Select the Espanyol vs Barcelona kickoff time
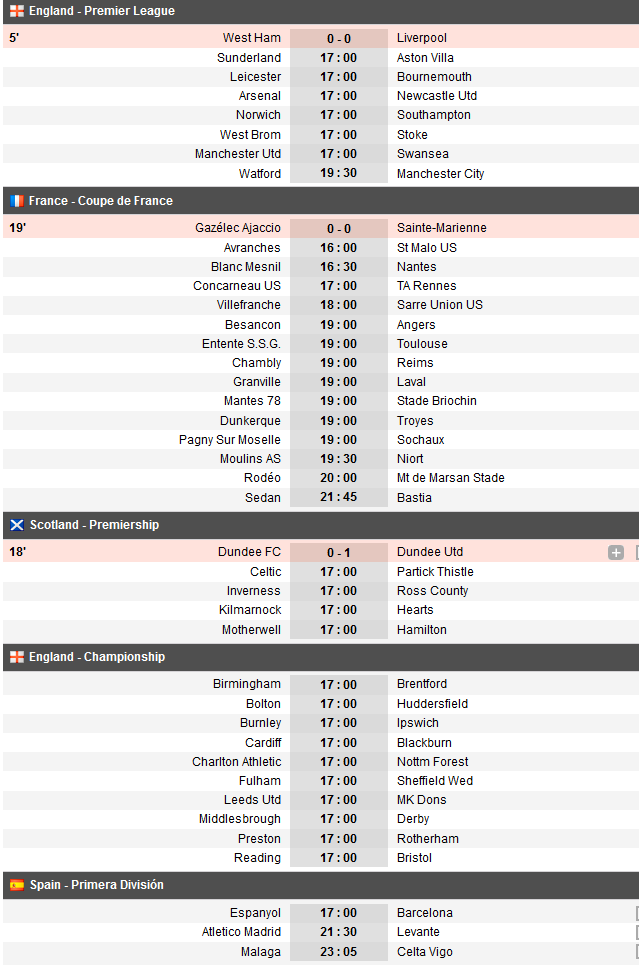This screenshot has width=639, height=965. coord(339,913)
